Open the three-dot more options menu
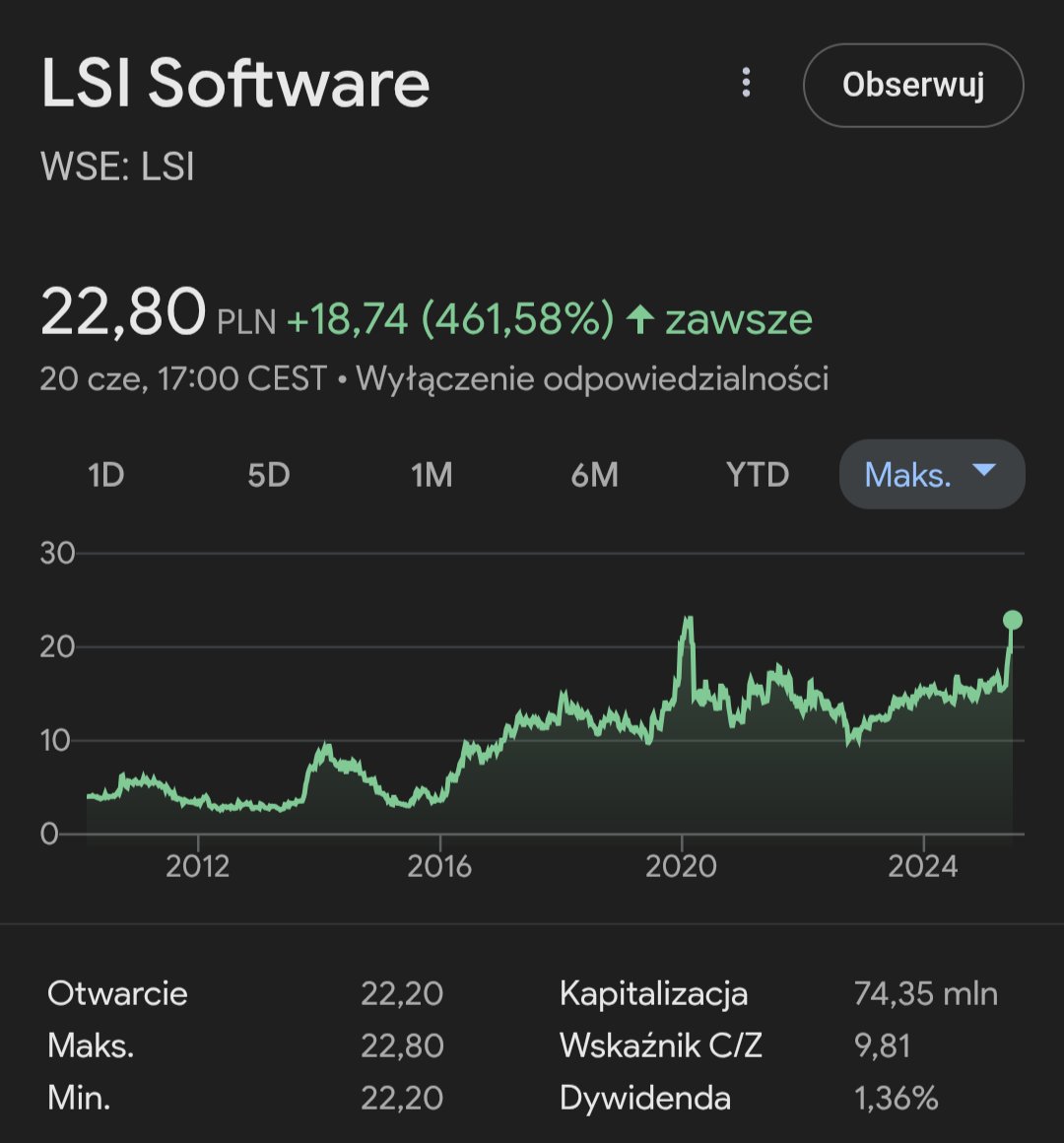 tap(746, 83)
